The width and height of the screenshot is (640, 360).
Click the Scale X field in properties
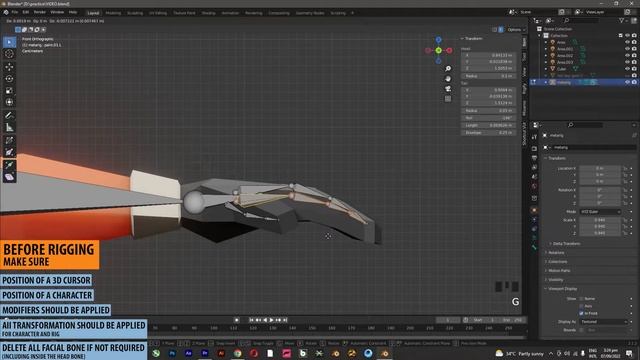pyautogui.click(x=600, y=220)
